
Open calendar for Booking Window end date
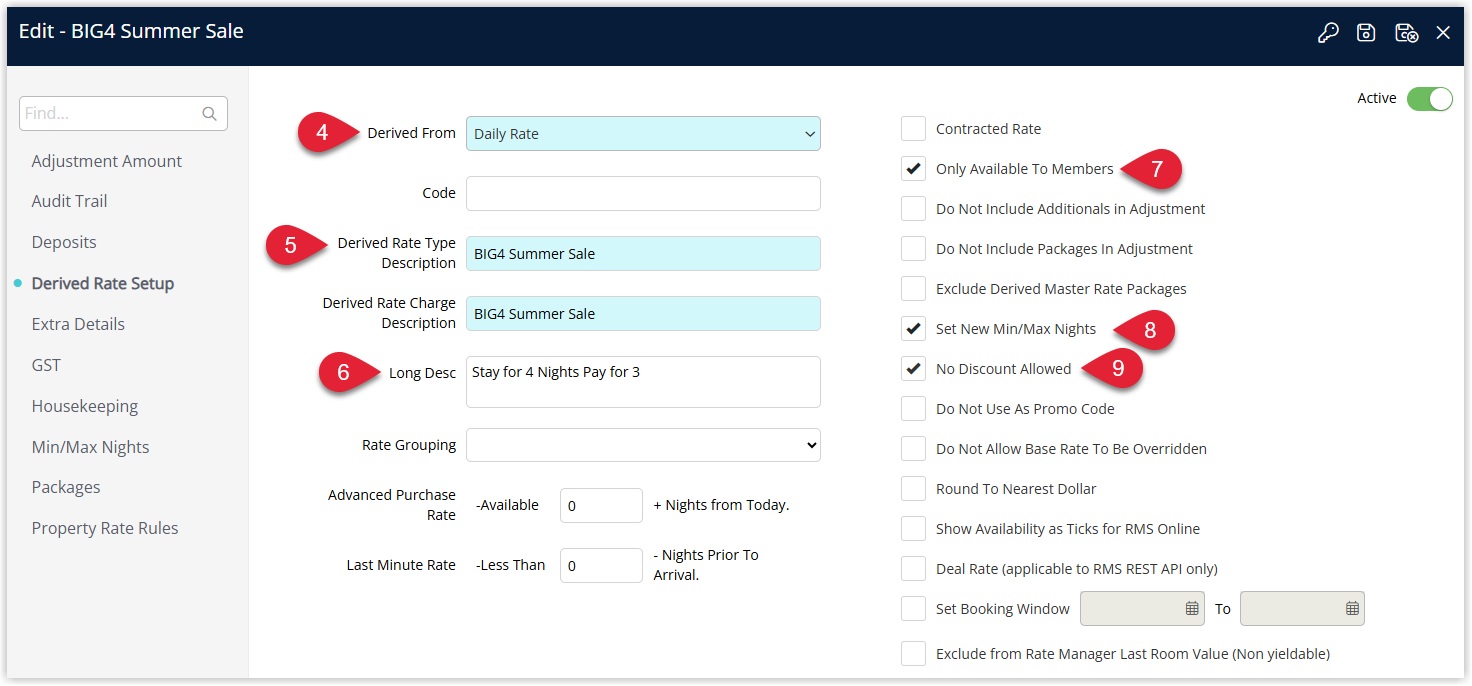[1352, 608]
